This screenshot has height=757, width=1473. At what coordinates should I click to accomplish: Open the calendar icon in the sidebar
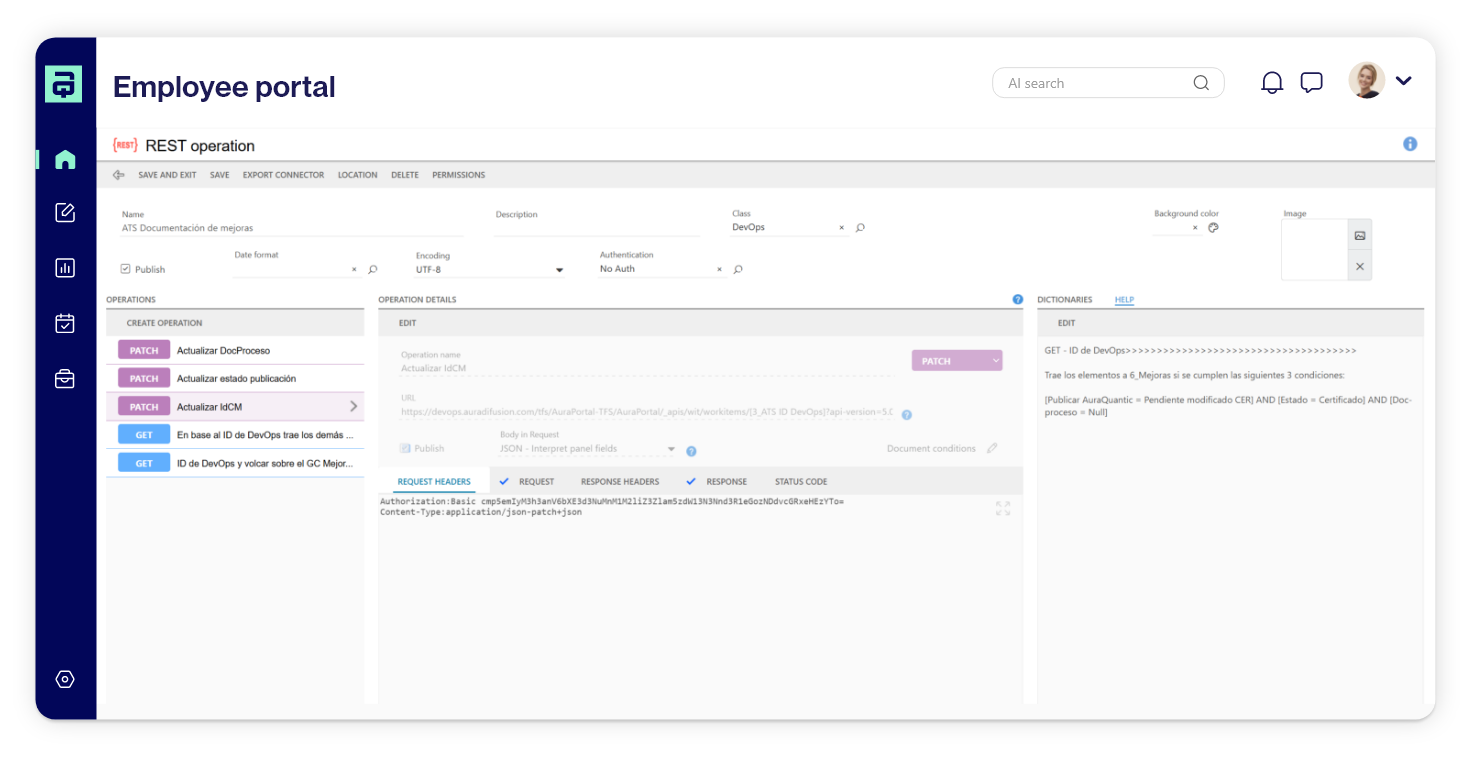coord(64,323)
